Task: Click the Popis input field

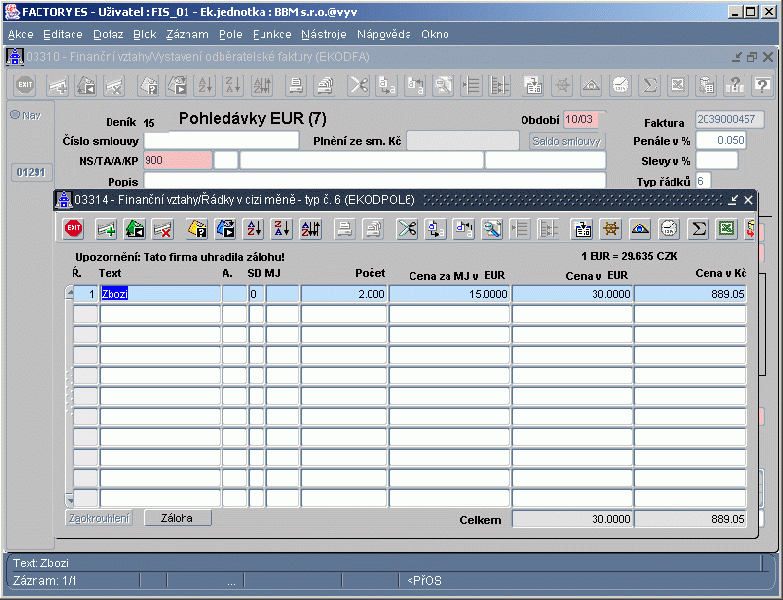Action: (375, 181)
